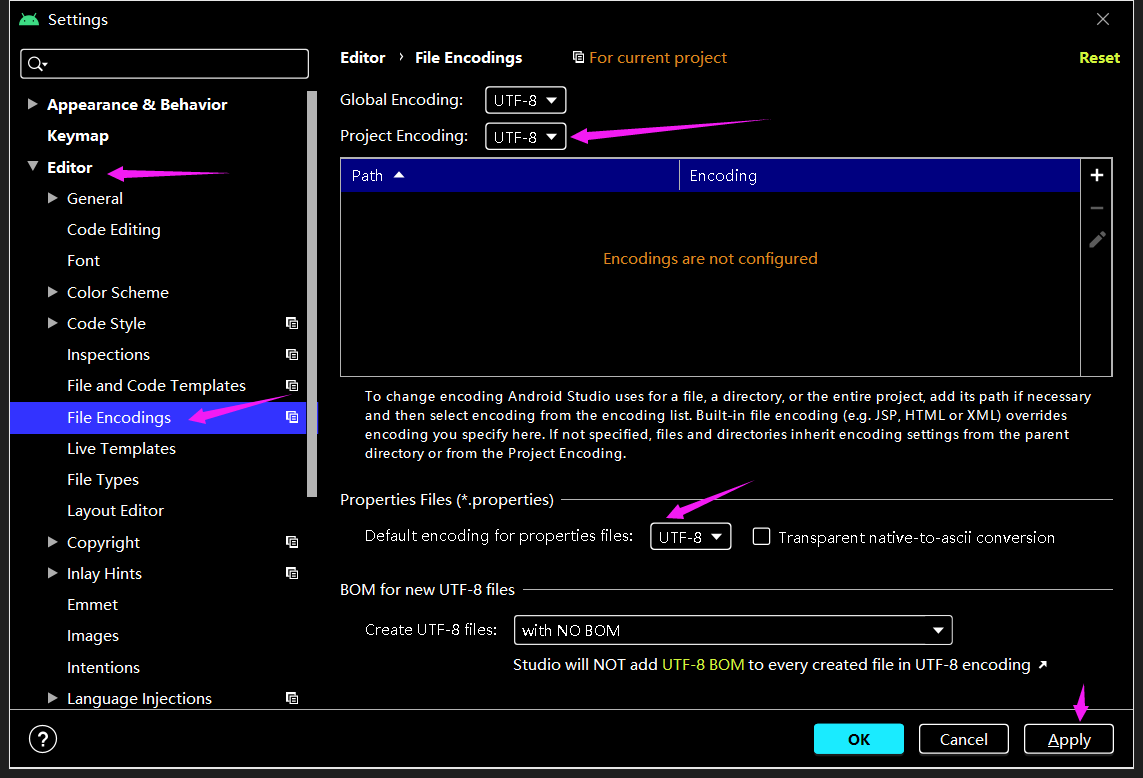Open Code Editing settings

[114, 230]
